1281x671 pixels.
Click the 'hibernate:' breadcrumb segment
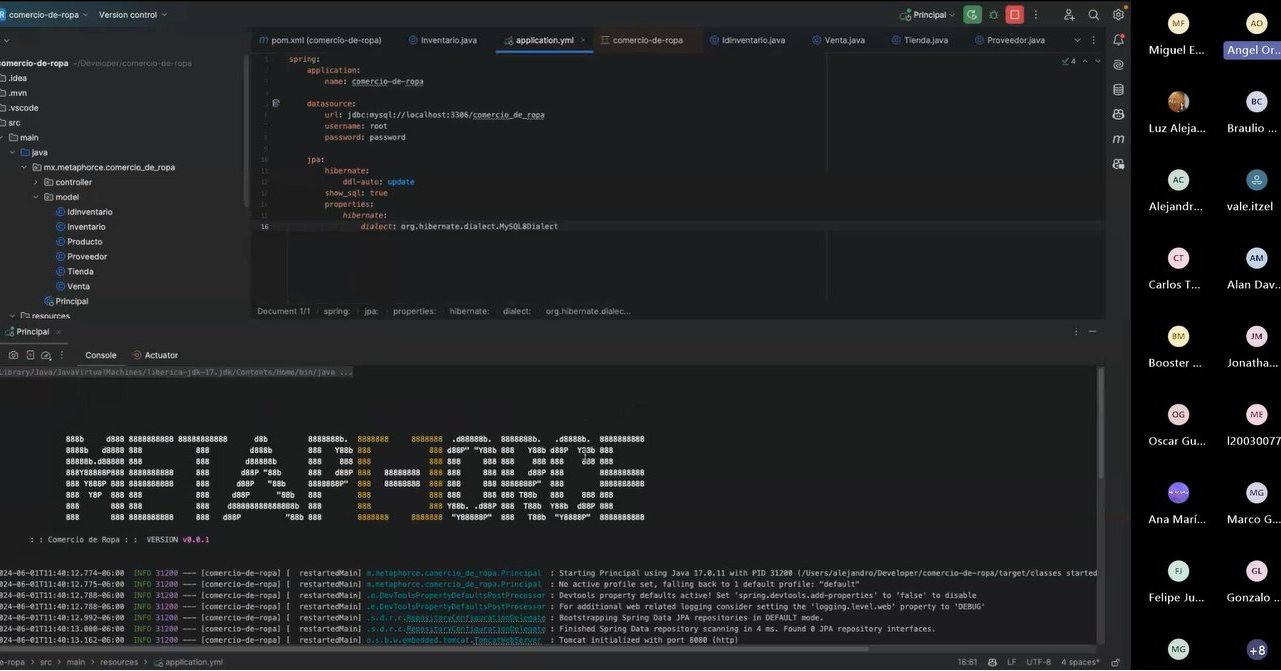468,311
